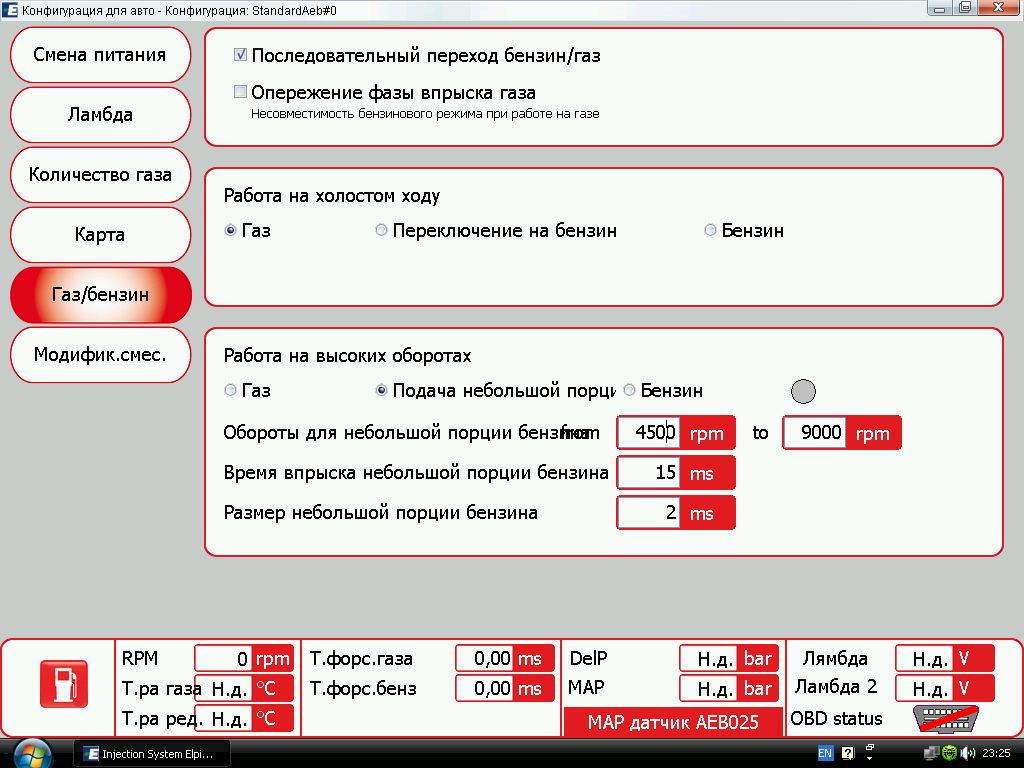Click the crossed-out OBD connector status icon
Viewport: 1024px width, 768px height.
click(944, 719)
